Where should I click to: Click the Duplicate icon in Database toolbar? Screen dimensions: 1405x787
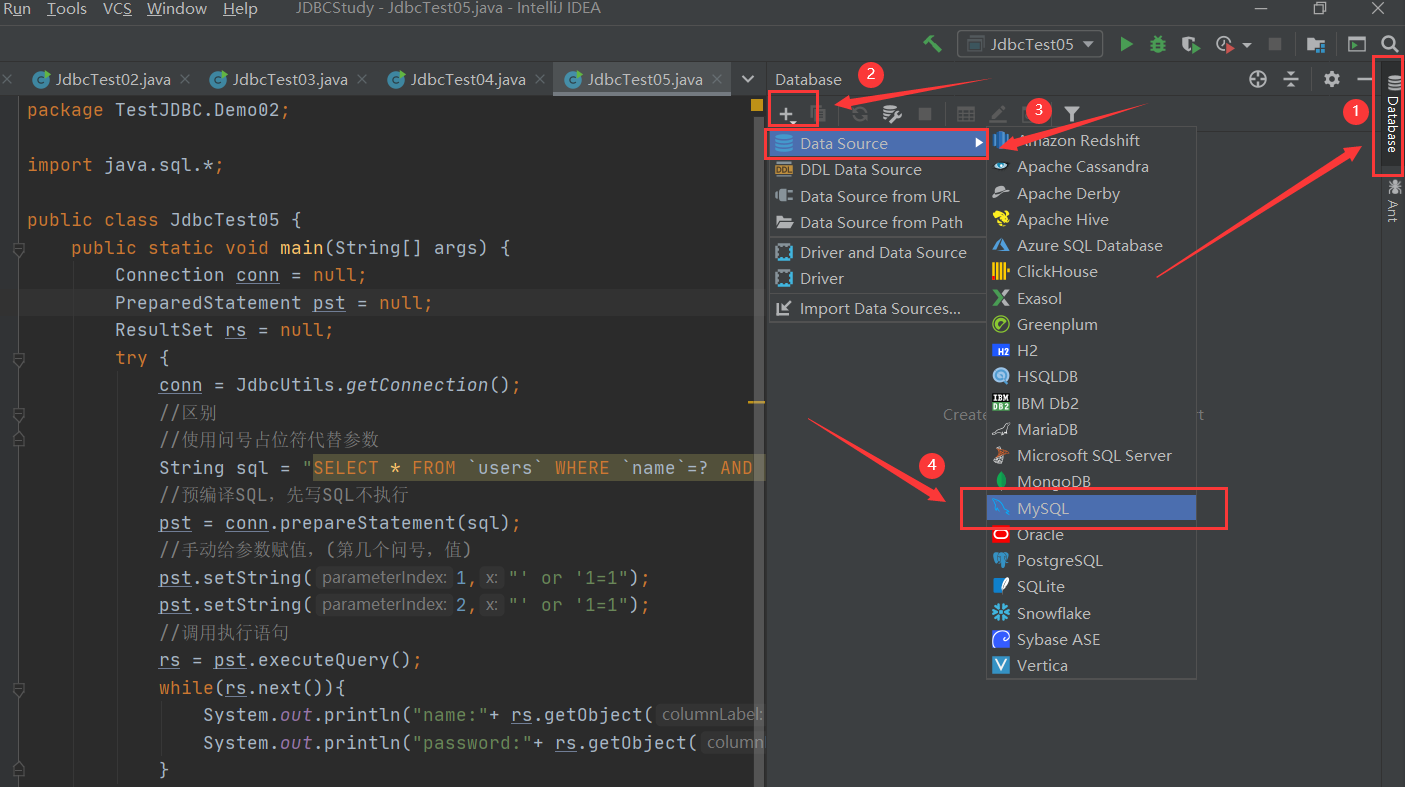click(x=818, y=114)
